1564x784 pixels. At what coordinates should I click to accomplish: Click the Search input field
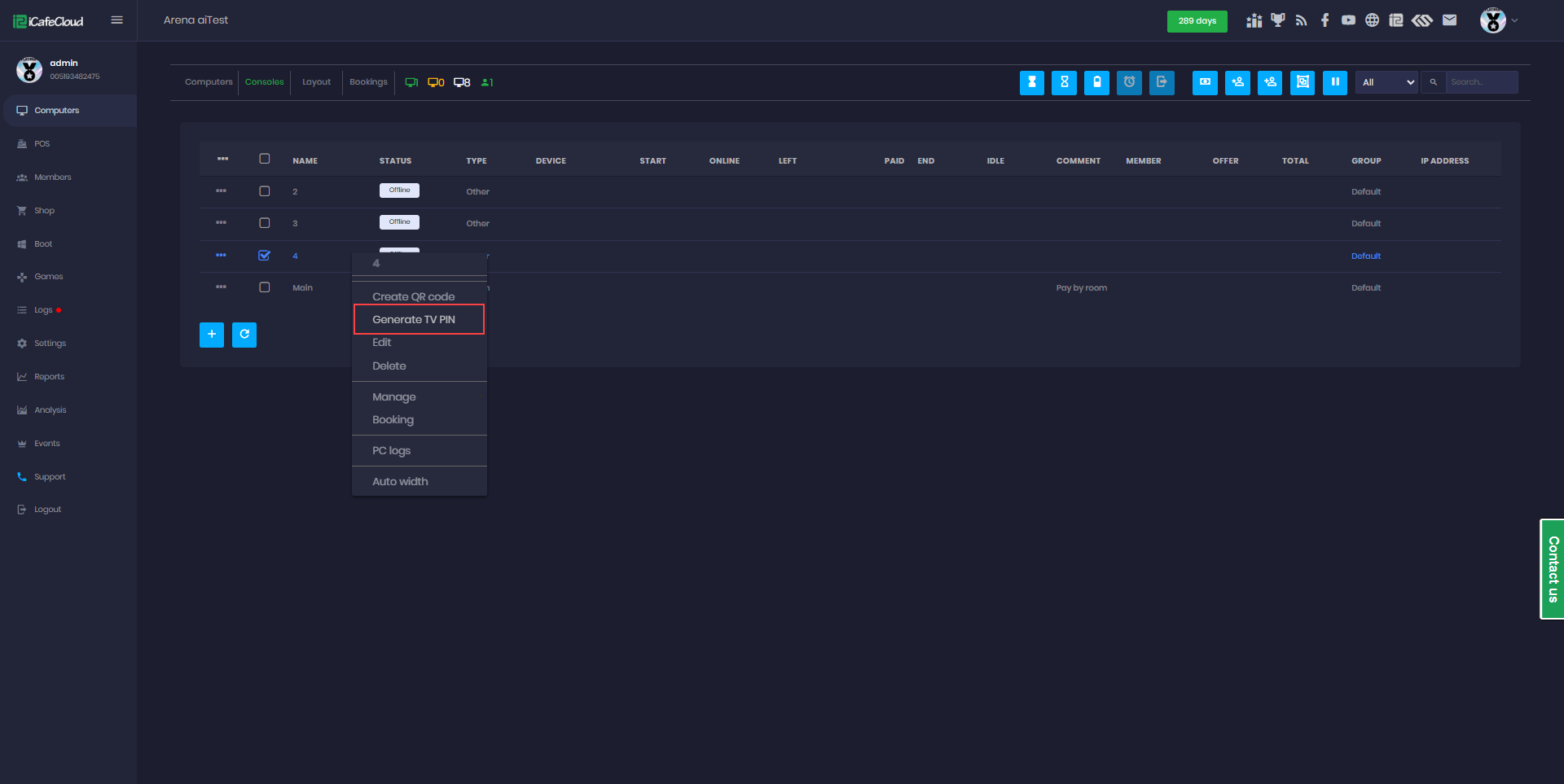click(1481, 82)
